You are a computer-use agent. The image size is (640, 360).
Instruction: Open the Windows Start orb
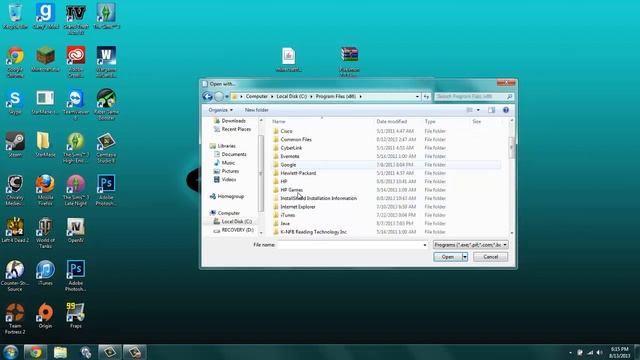(x=11, y=352)
